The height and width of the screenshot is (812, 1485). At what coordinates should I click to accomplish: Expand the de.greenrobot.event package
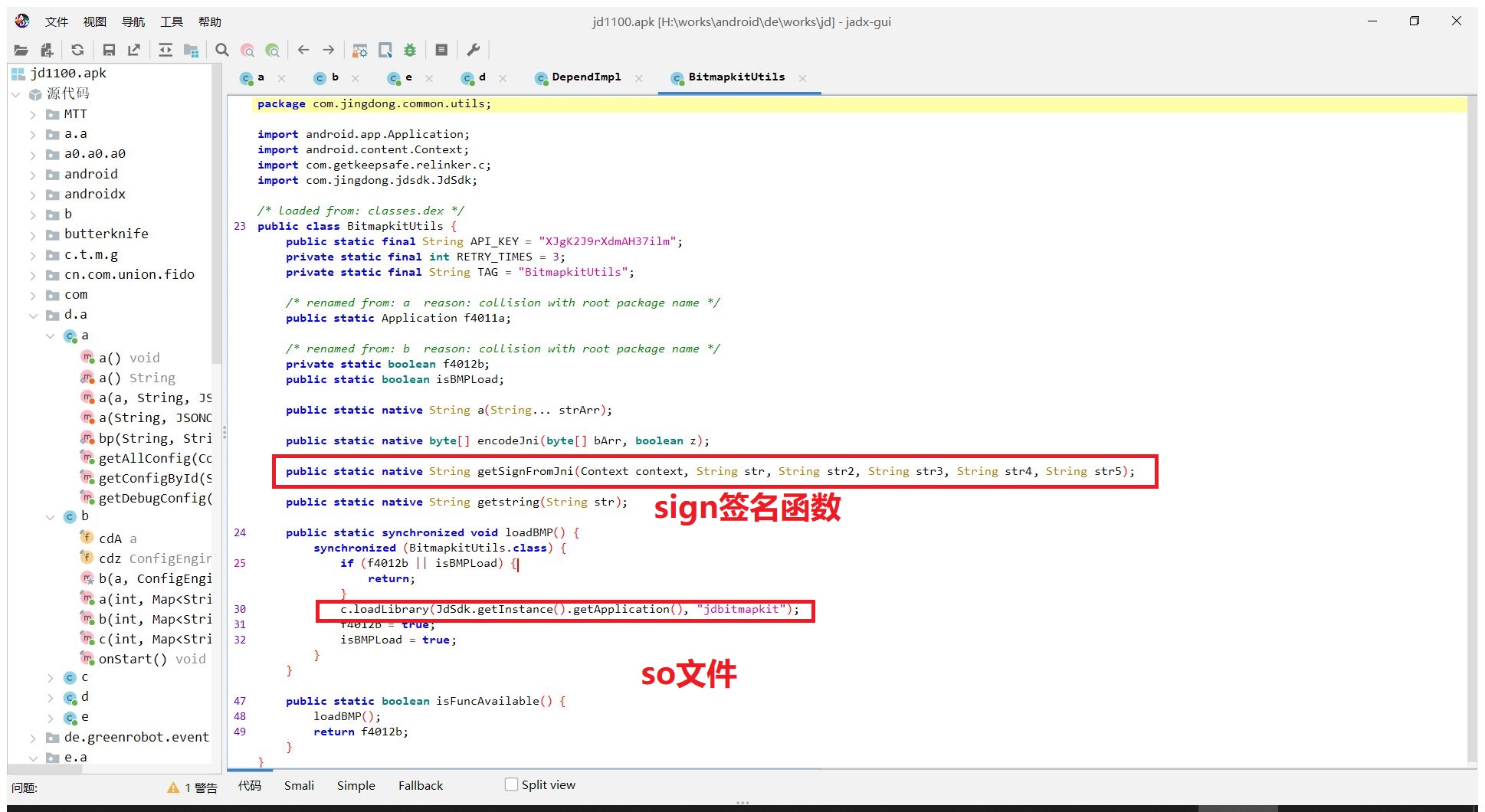click(33, 737)
